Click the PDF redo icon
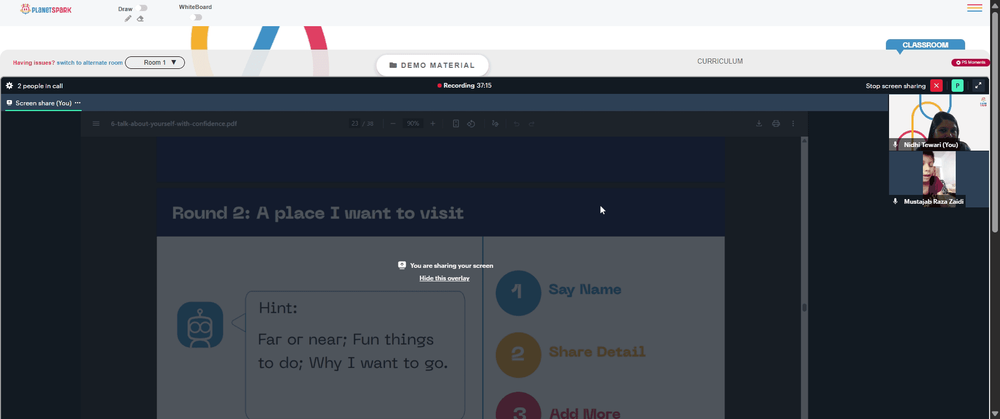This screenshot has height=419, width=1000. pyautogui.click(x=531, y=124)
